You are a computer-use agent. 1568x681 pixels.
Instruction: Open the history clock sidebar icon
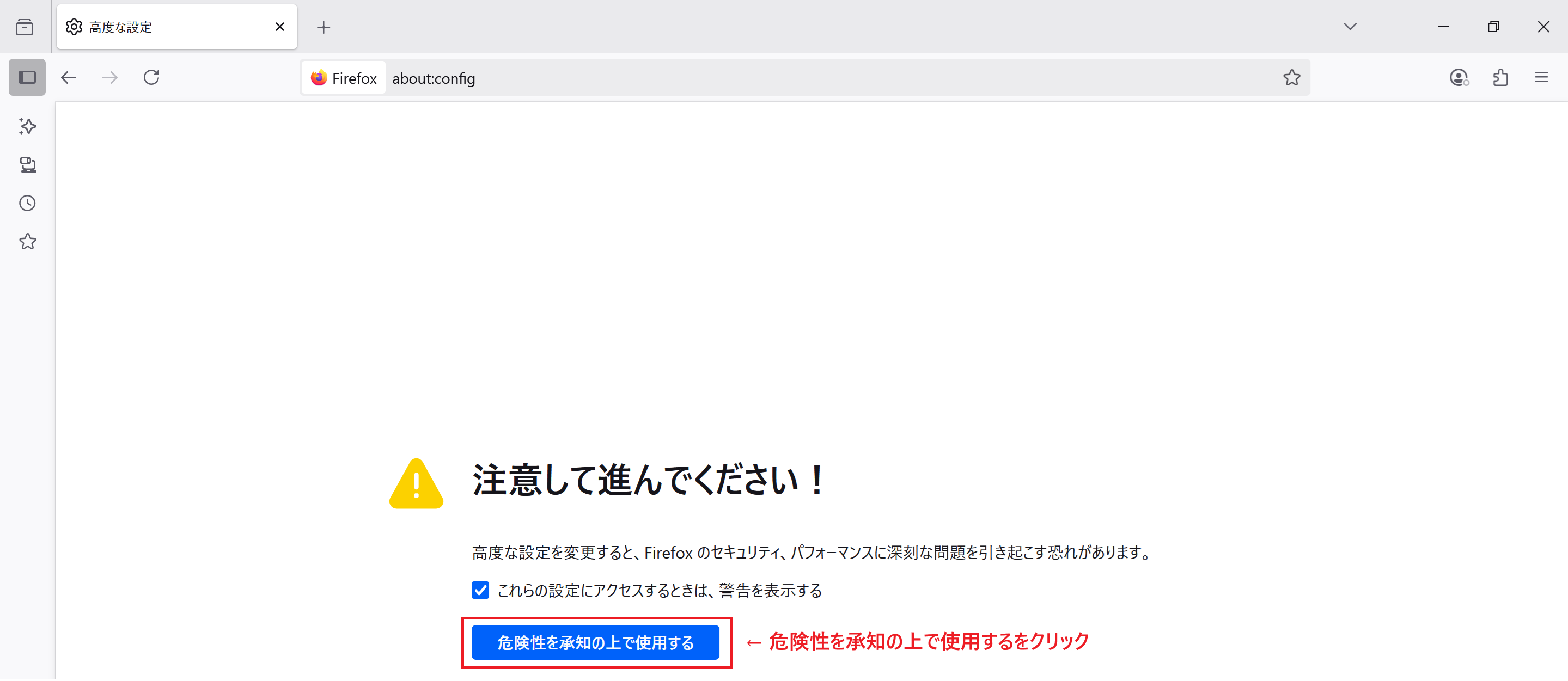[x=27, y=203]
